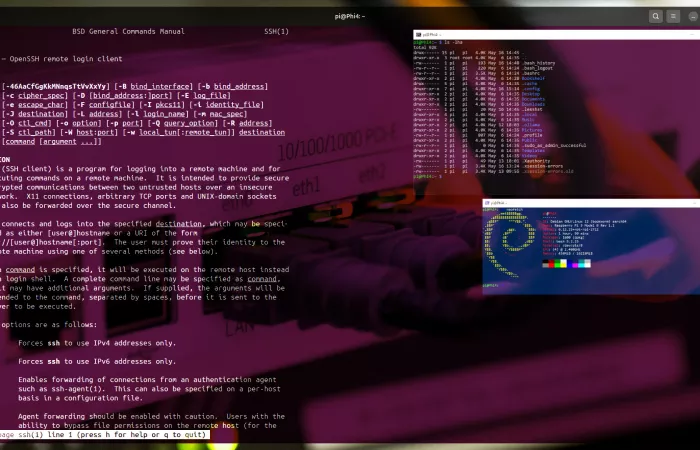The height and width of the screenshot is (450, 700).
Task: Click the PuTTY icon of the ls listing window
Action: [x=418, y=33]
